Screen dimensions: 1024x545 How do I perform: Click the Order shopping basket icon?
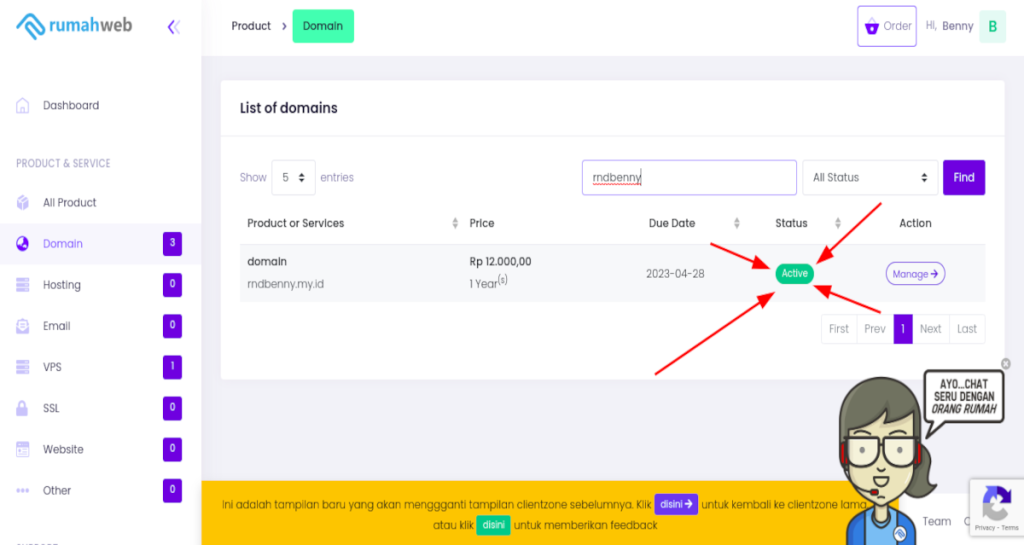[x=872, y=27]
